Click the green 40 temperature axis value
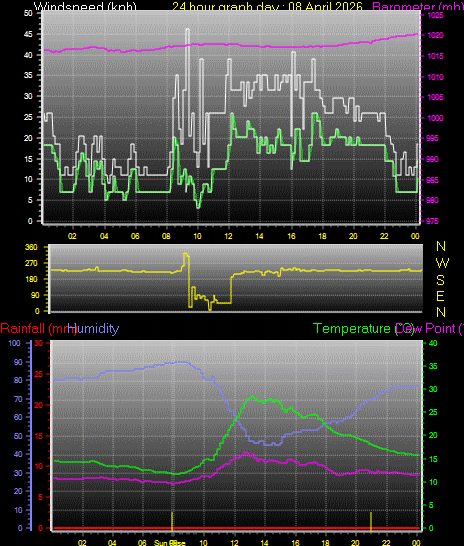 tap(433, 343)
